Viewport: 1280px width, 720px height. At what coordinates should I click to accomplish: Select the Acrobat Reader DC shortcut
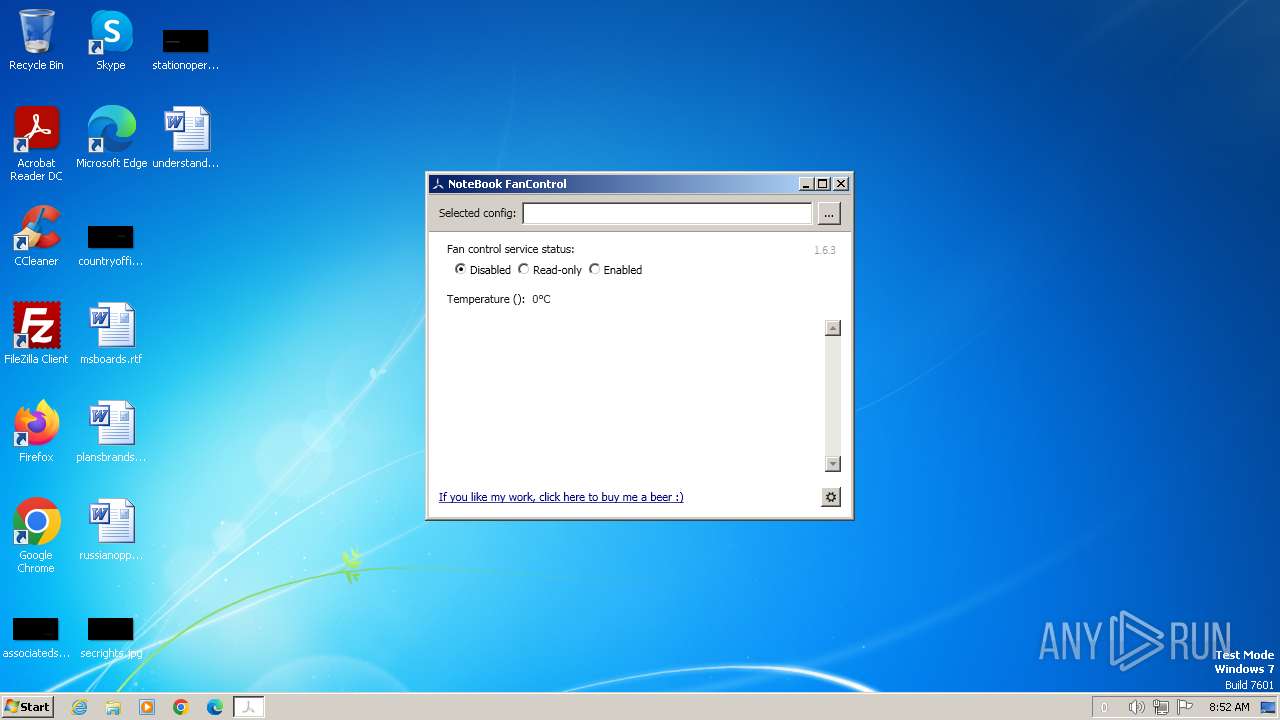click(x=36, y=145)
